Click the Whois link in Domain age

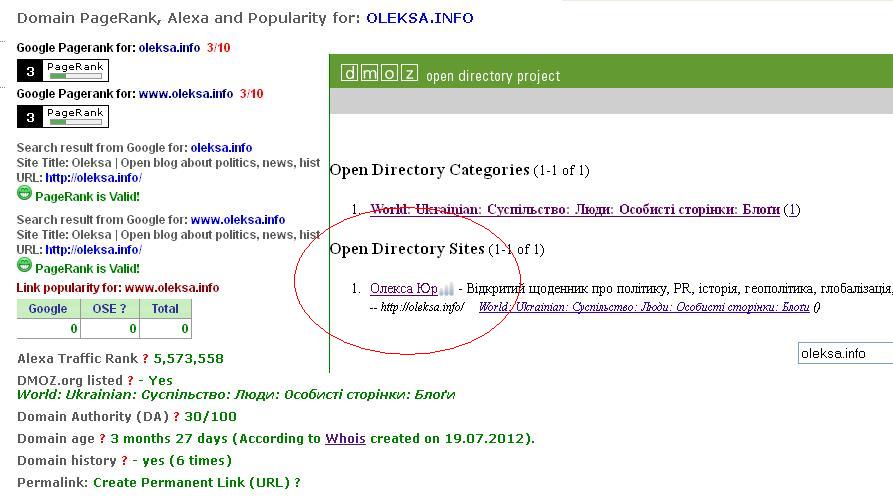345,439
